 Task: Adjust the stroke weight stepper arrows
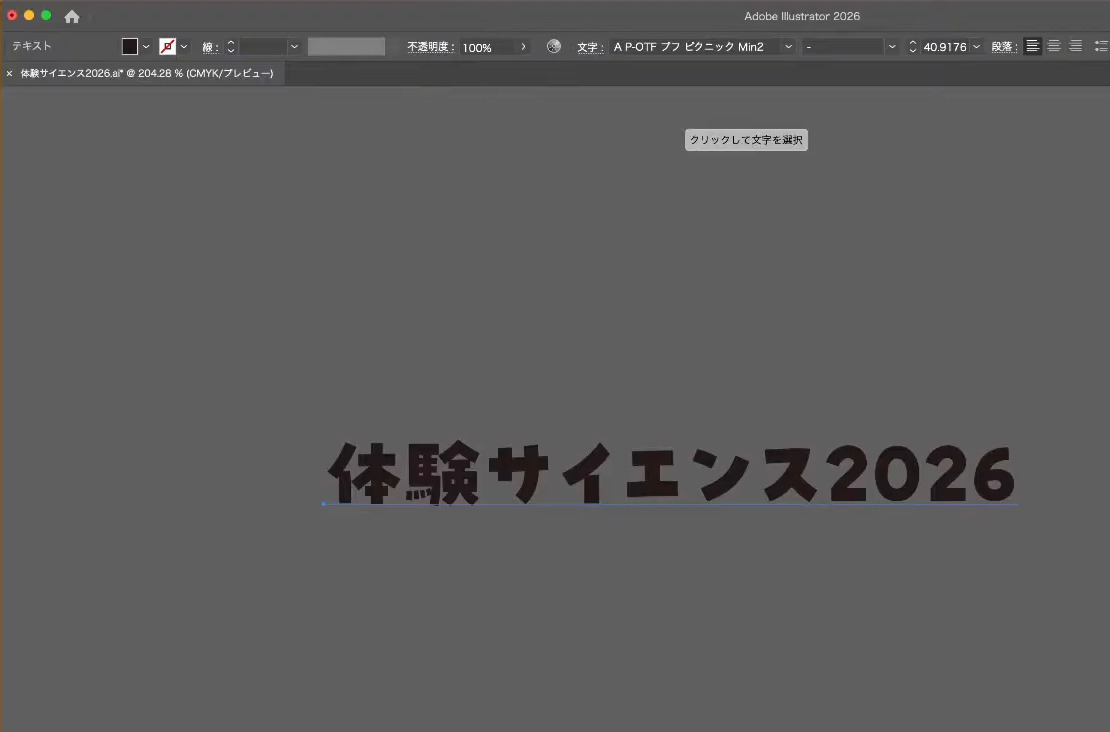pyautogui.click(x=231, y=47)
